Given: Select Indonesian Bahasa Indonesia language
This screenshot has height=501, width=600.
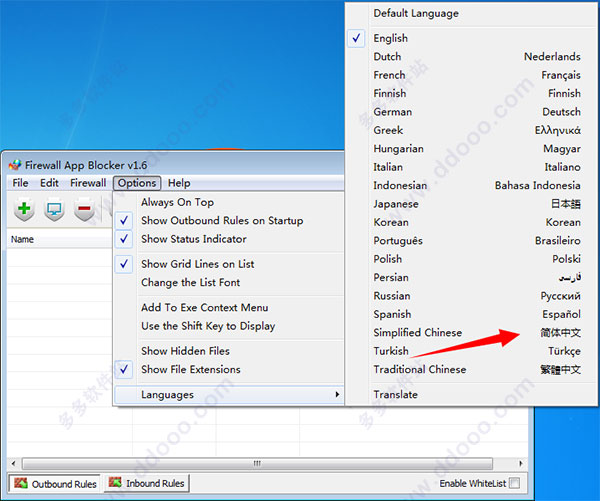Looking at the screenshot, I should [x=471, y=185].
